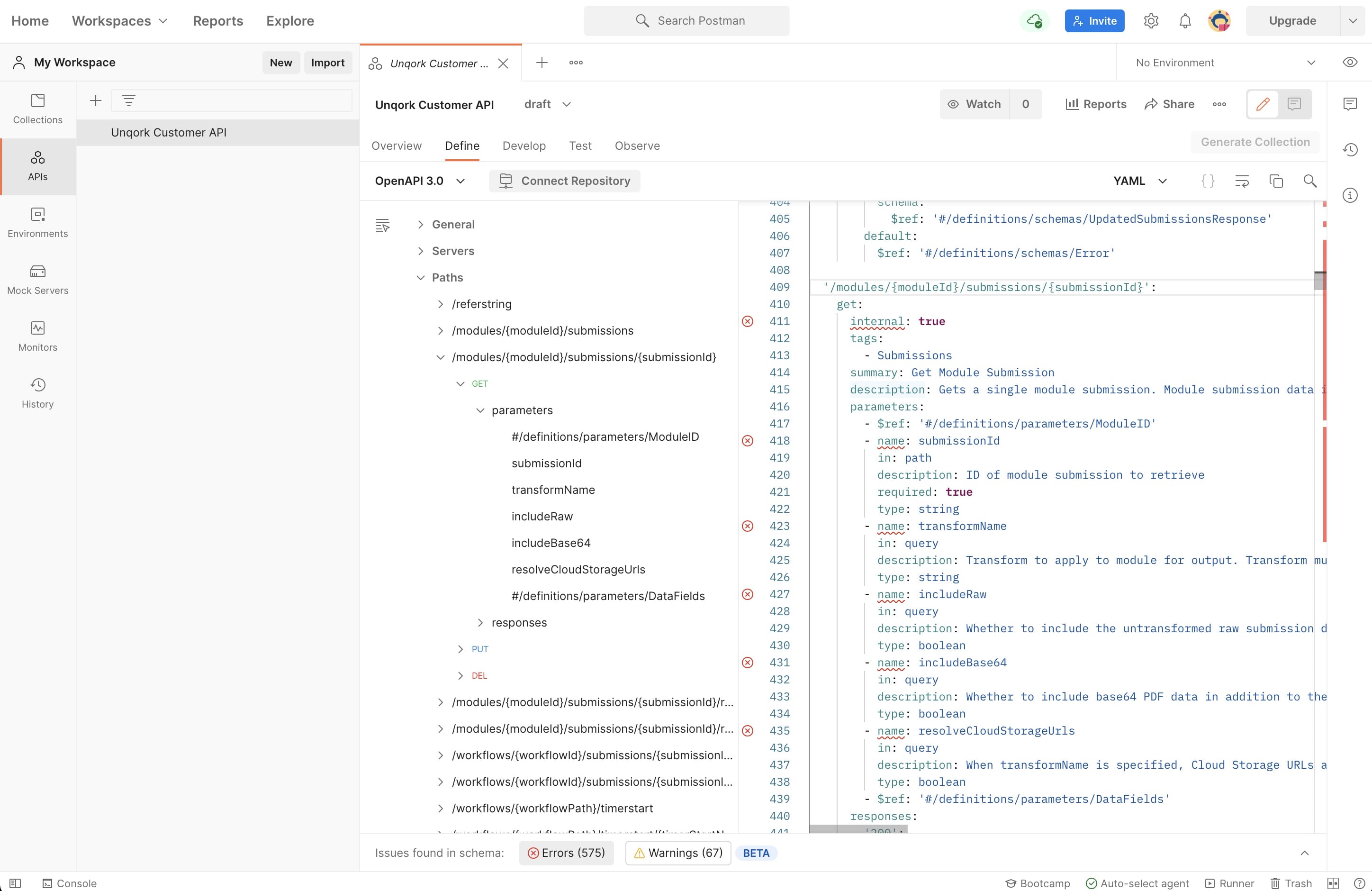Switch to the Develop tab

pos(524,146)
